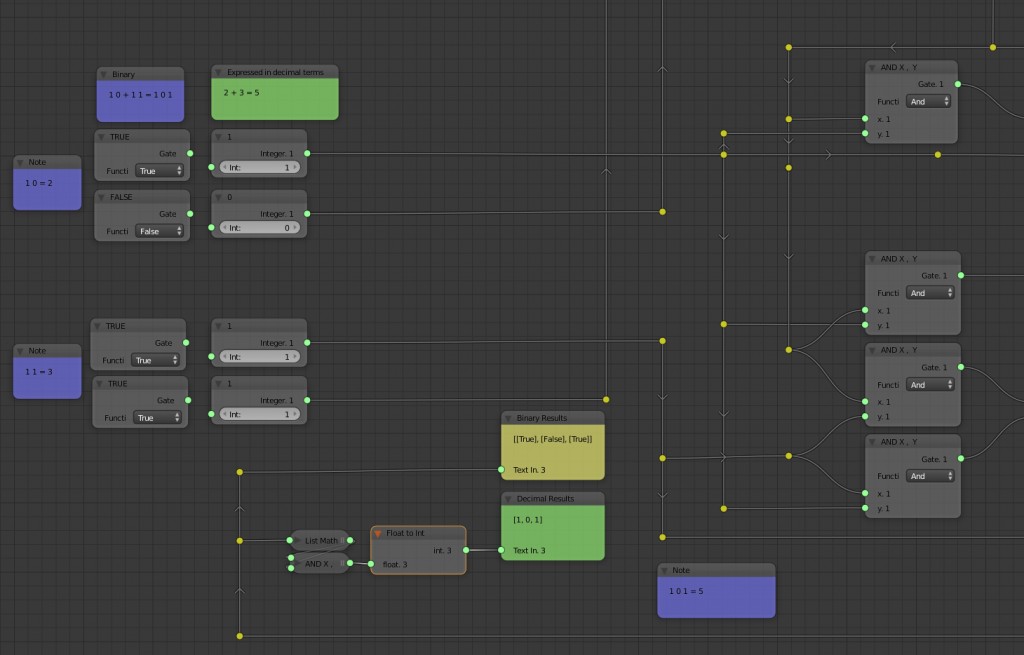Click the Text In input socket of Binary Results
This screenshot has height=655, width=1024.
pos(502,469)
